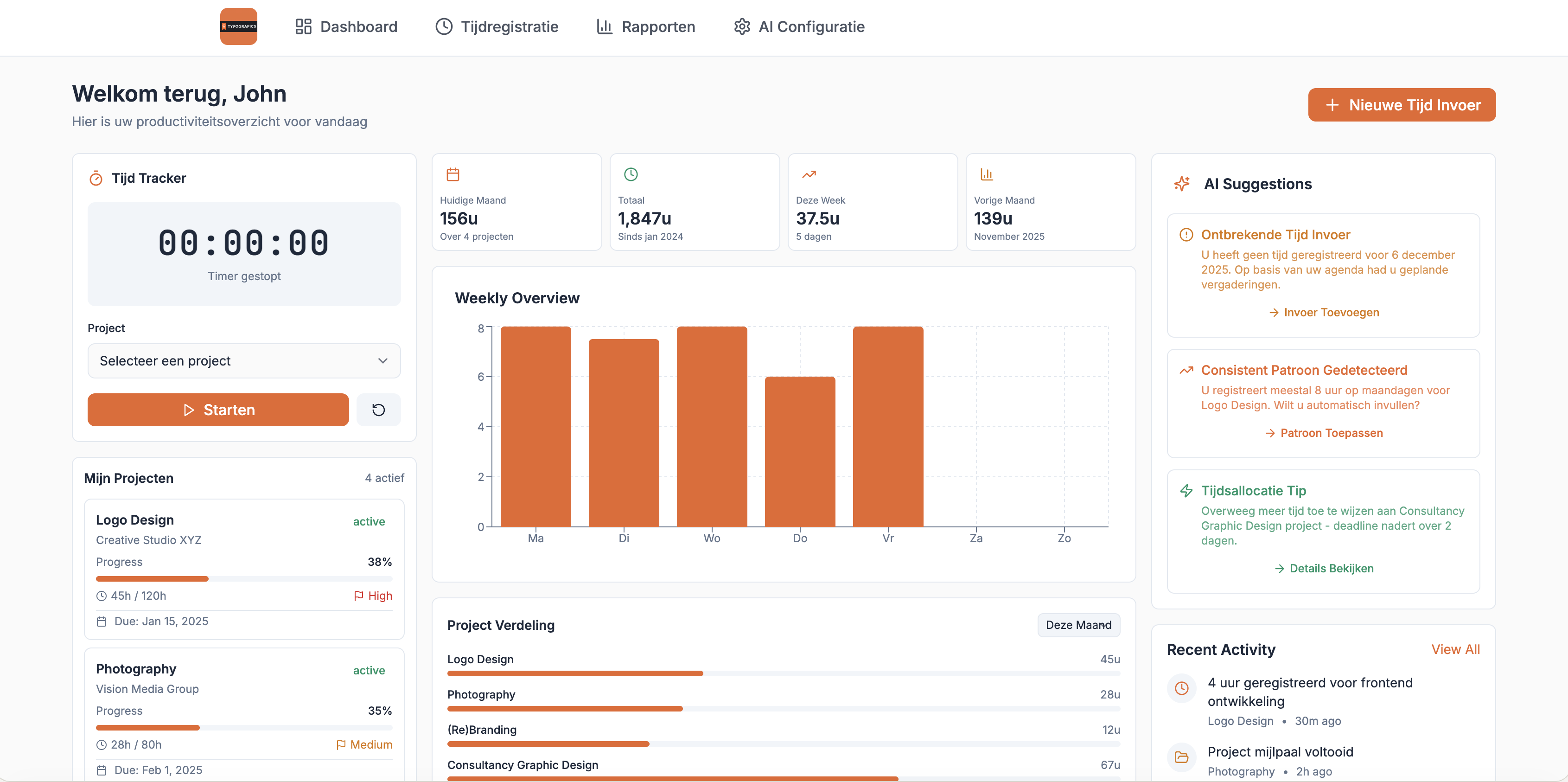Click the lightning icon at Tijdsallocatie Tip
This screenshot has height=782, width=1568.
click(1186, 491)
